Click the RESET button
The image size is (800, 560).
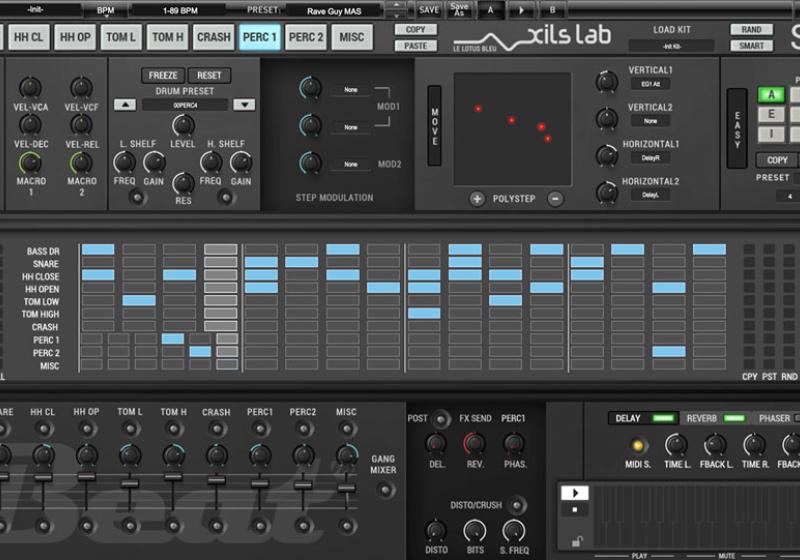pos(209,75)
